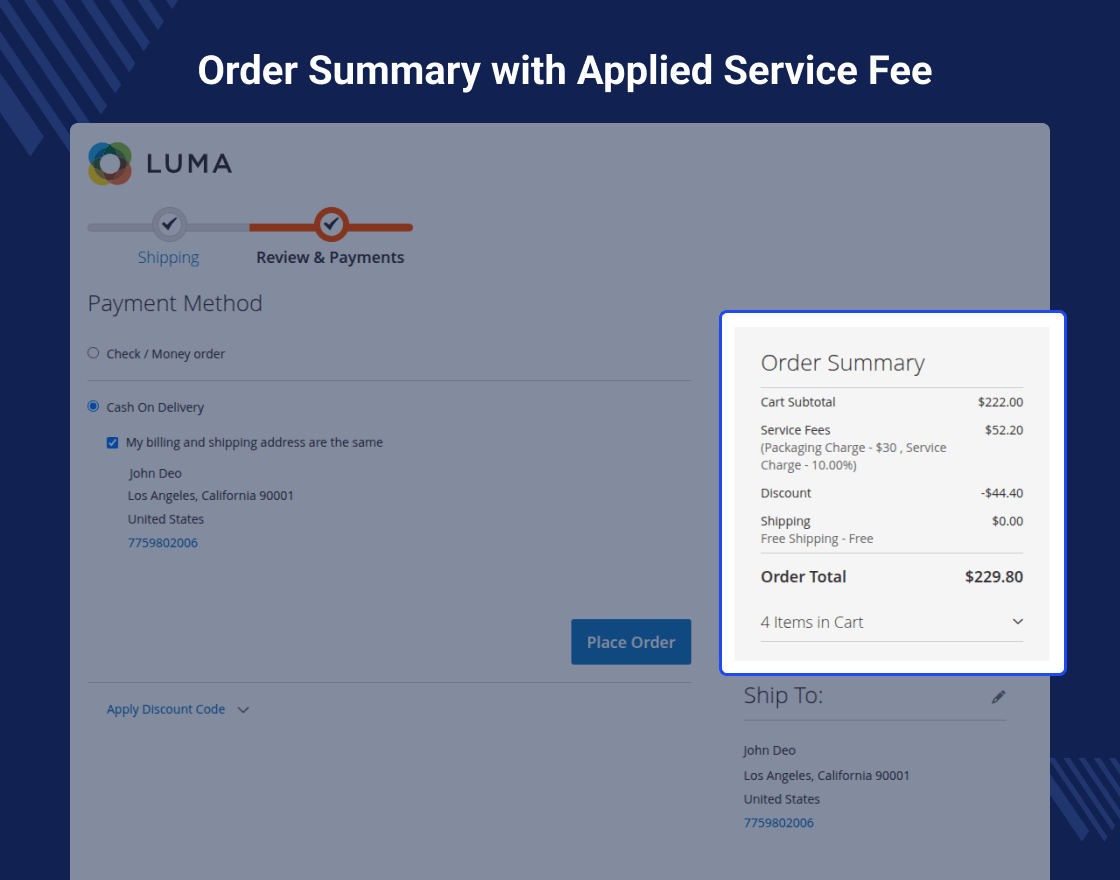1120x880 pixels.
Task: Go back to the Shipping step label
Action: [168, 257]
